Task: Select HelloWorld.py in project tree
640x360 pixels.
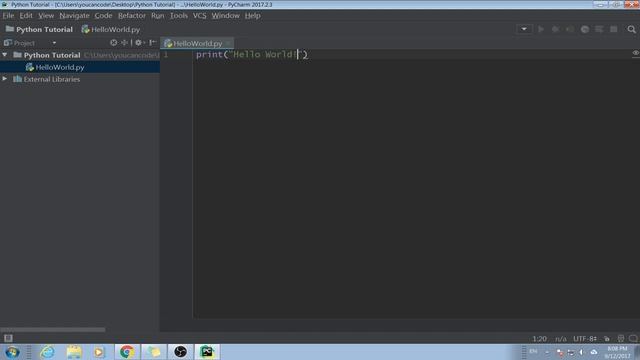Action: tap(80, 67)
